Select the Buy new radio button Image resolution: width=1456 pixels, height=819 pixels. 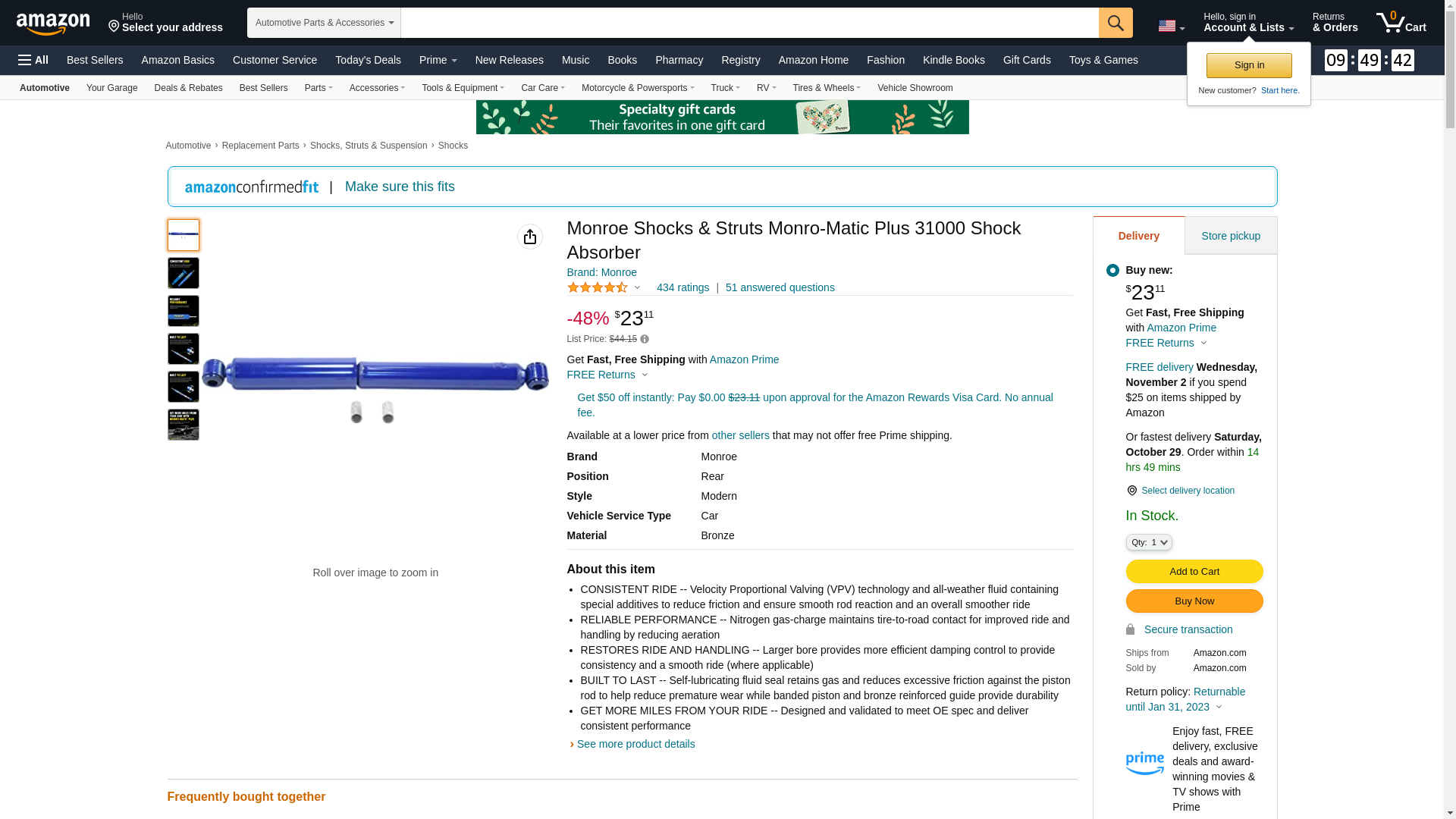(1112, 271)
